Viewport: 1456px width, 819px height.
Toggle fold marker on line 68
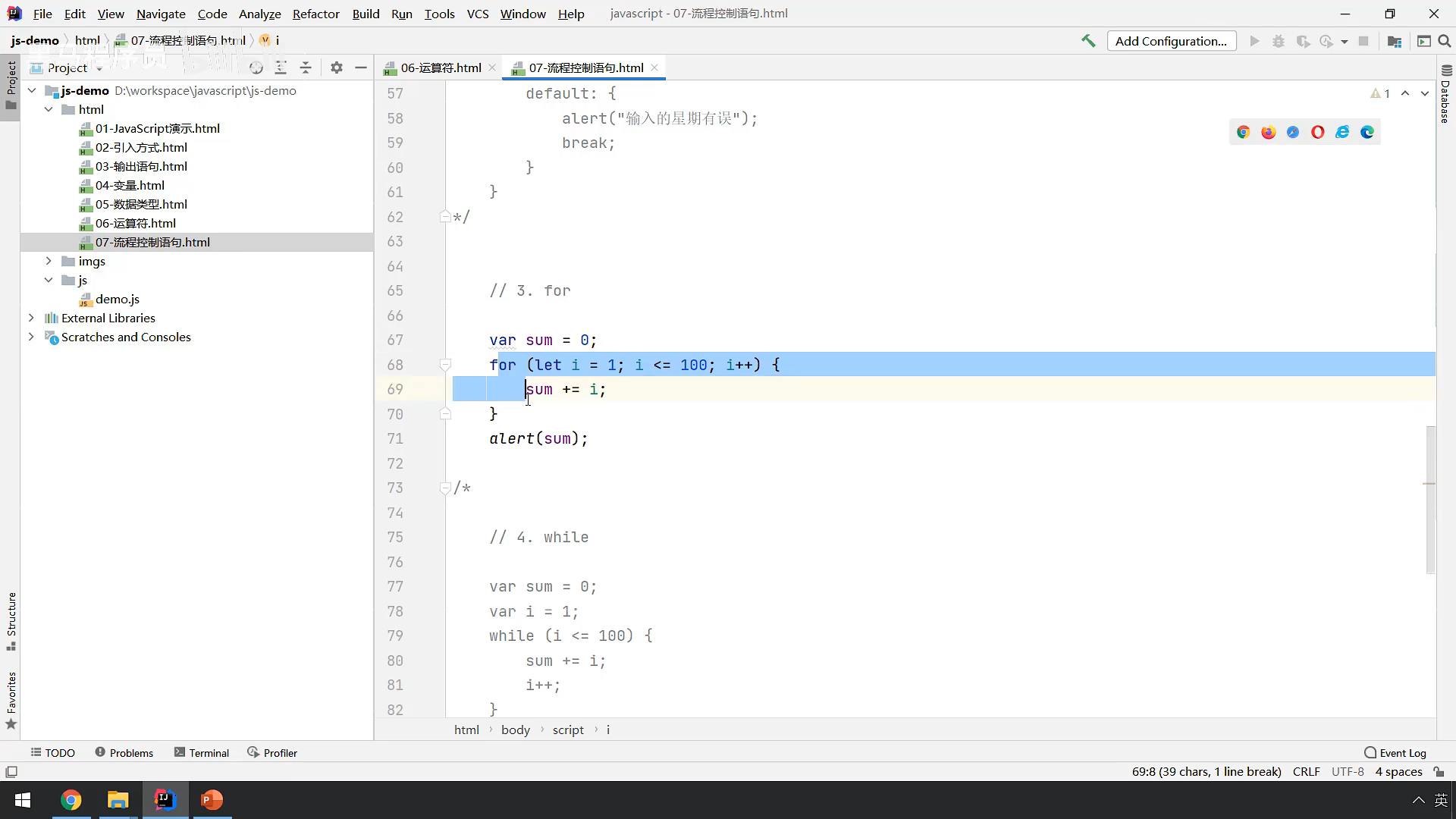tap(445, 365)
